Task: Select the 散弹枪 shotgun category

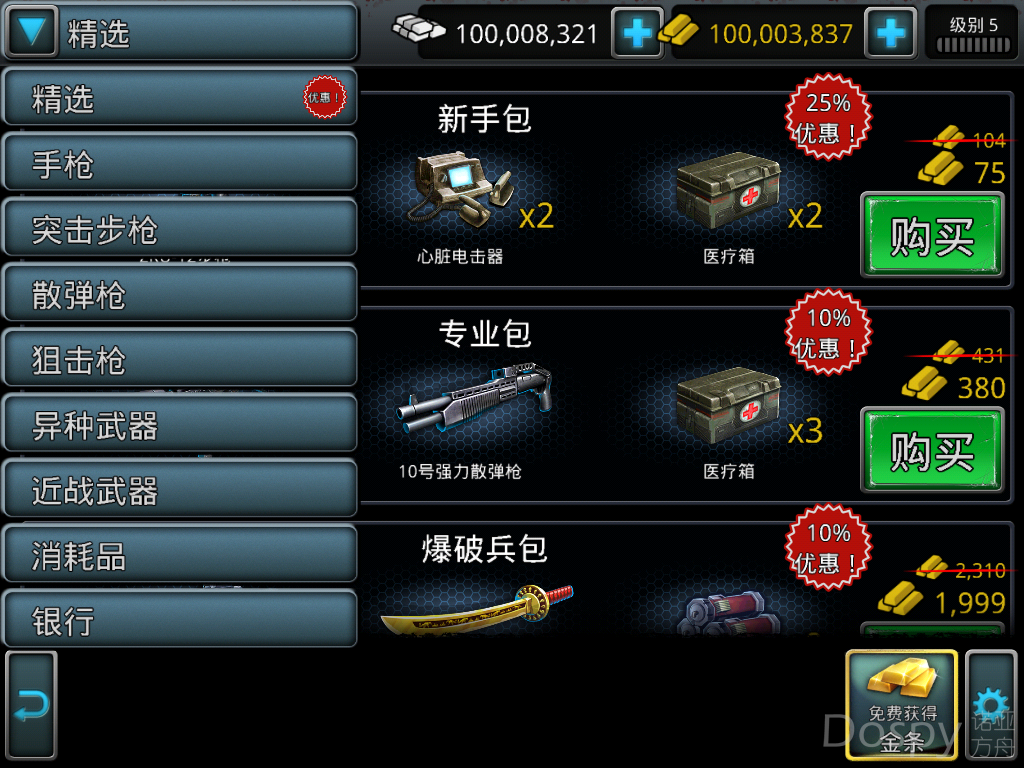Action: pos(180,293)
